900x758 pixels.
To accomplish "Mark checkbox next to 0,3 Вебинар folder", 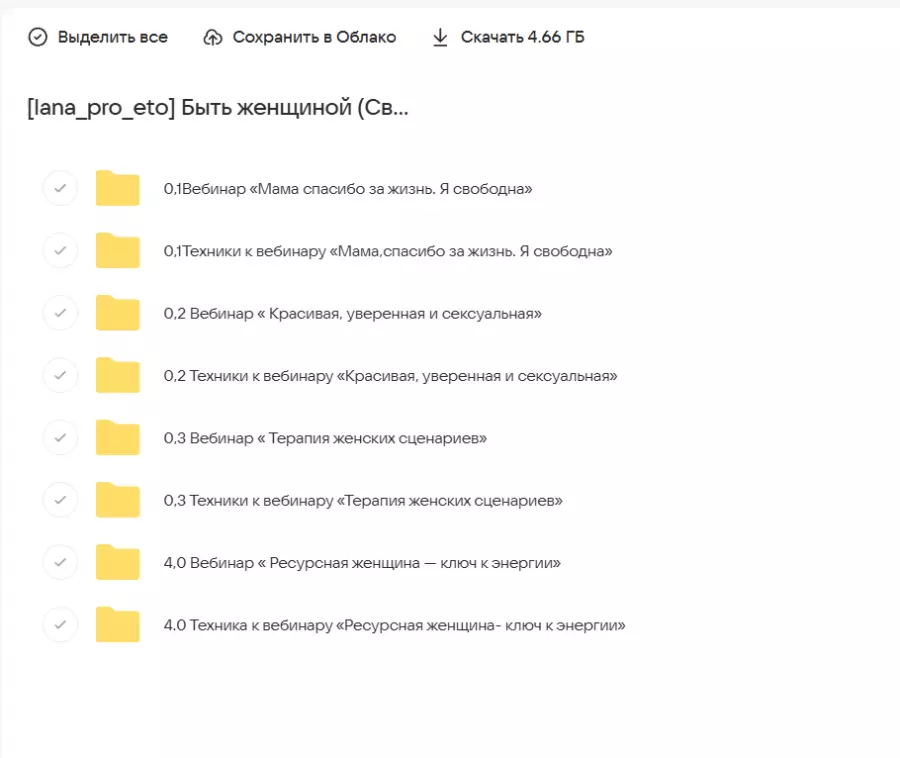I will (60, 438).
